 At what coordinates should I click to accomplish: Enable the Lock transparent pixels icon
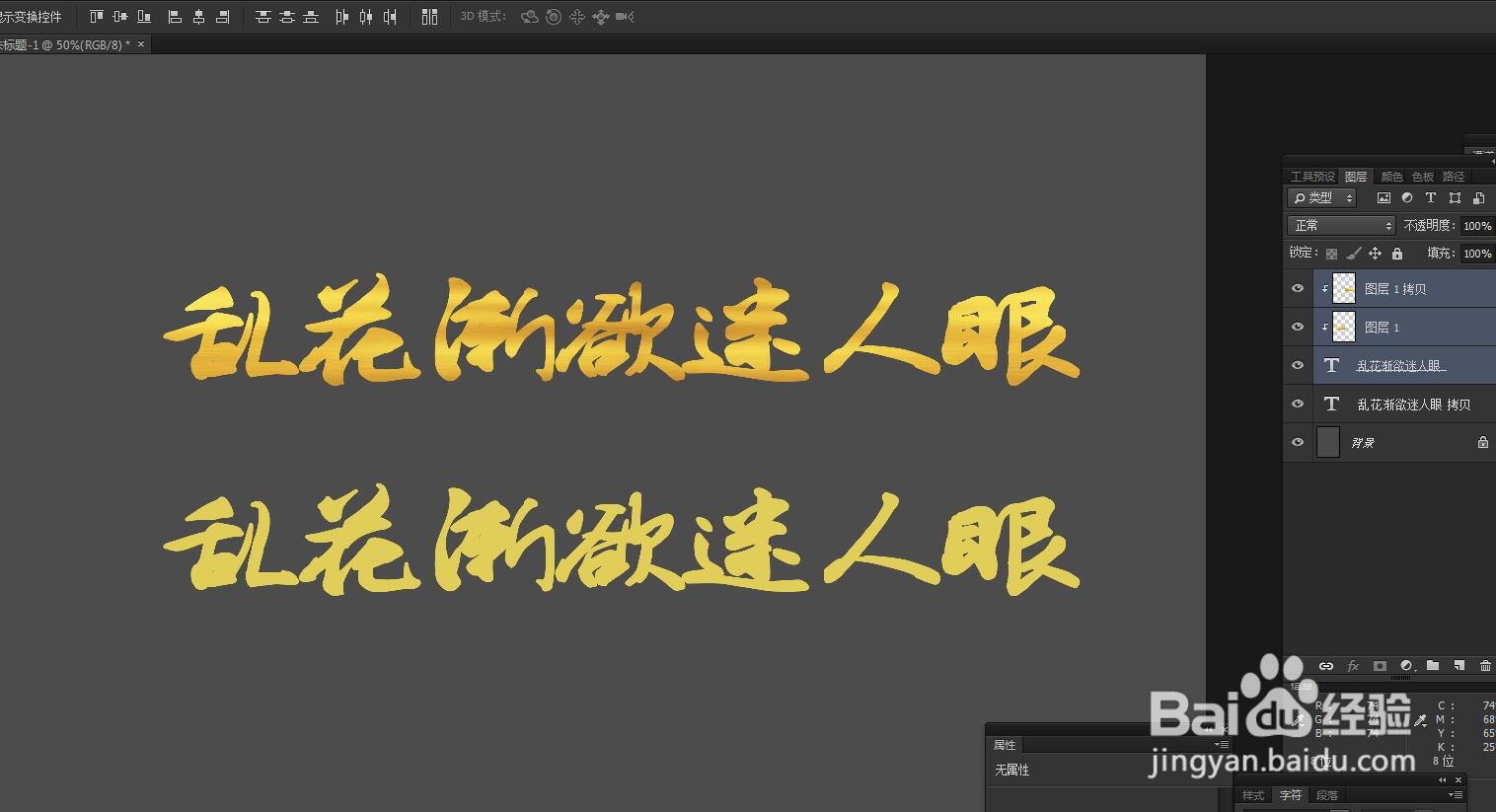[x=1332, y=253]
